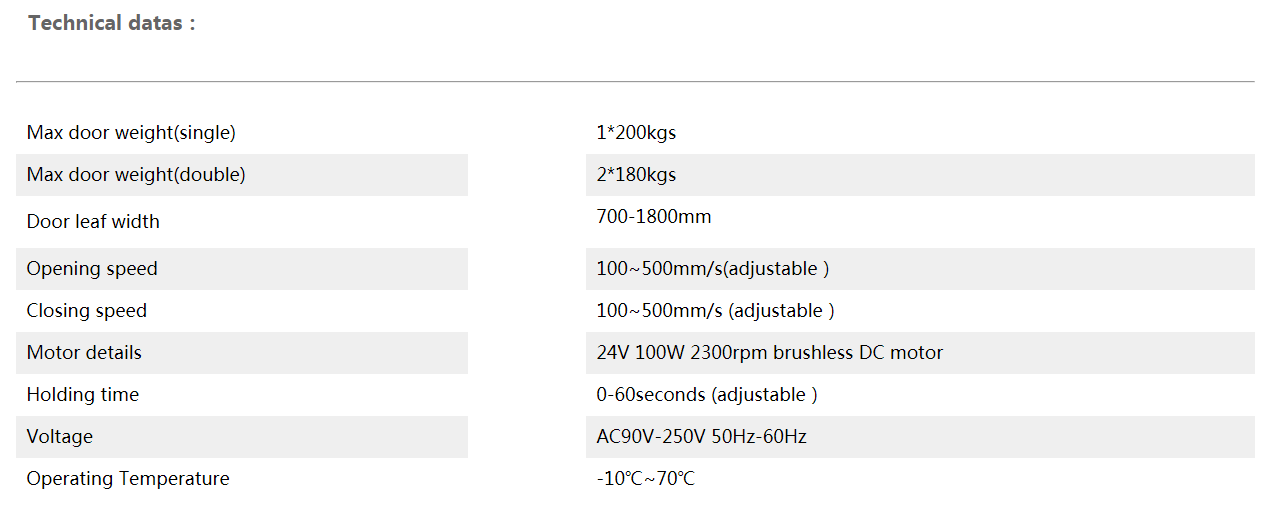
Task: Click the "Motor details" row label
Action: pos(84,353)
